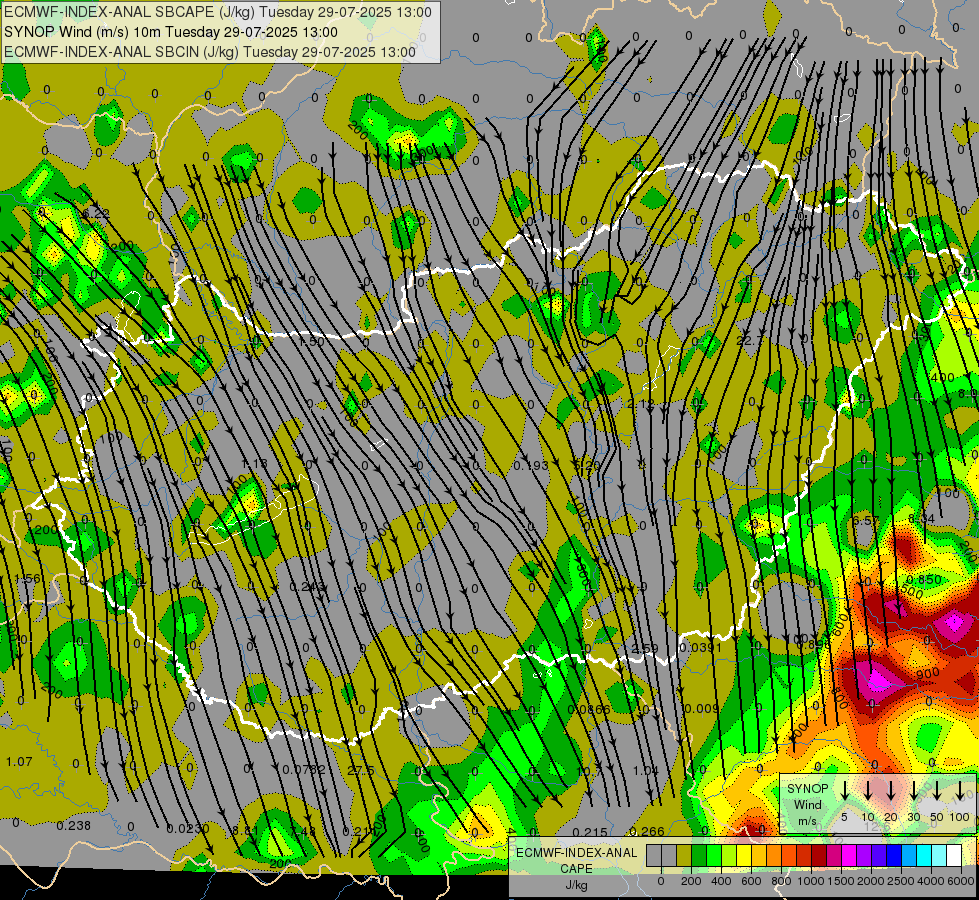Image resolution: width=979 pixels, height=900 pixels.
Task: Pick the dark red CAPE legend swatch
Action: [819, 855]
